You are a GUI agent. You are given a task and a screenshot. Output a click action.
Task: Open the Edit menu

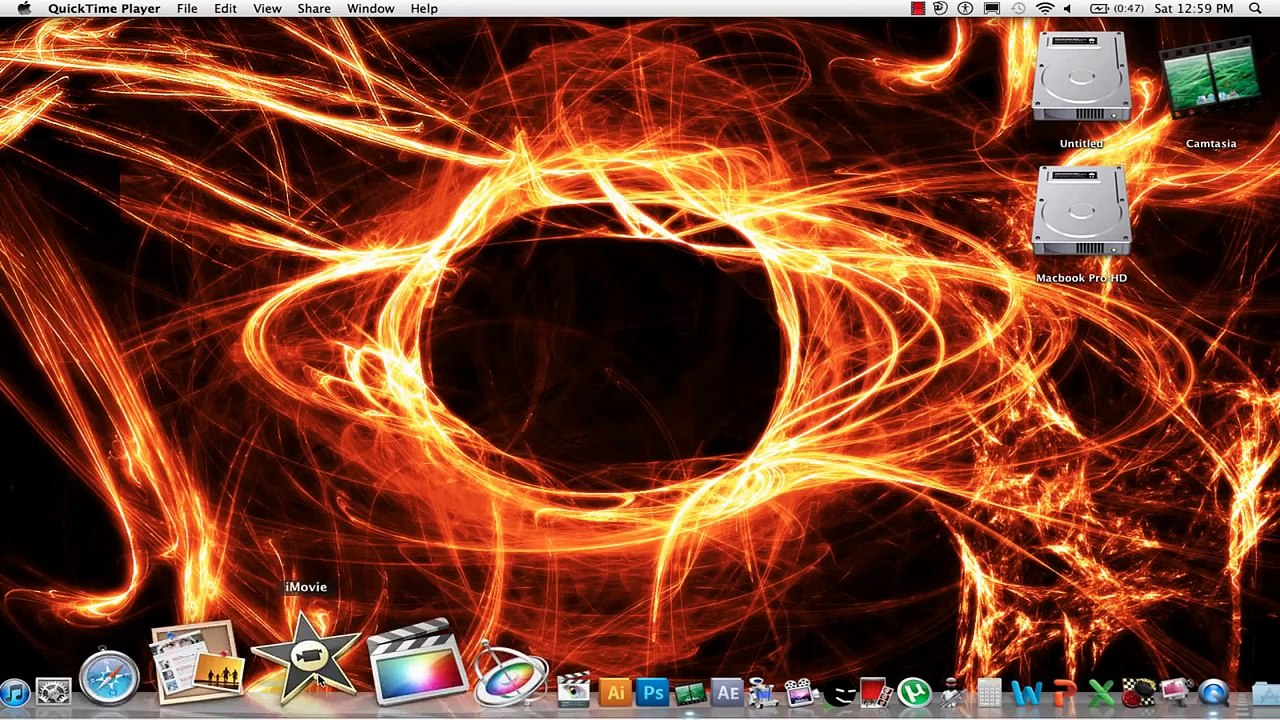point(225,9)
